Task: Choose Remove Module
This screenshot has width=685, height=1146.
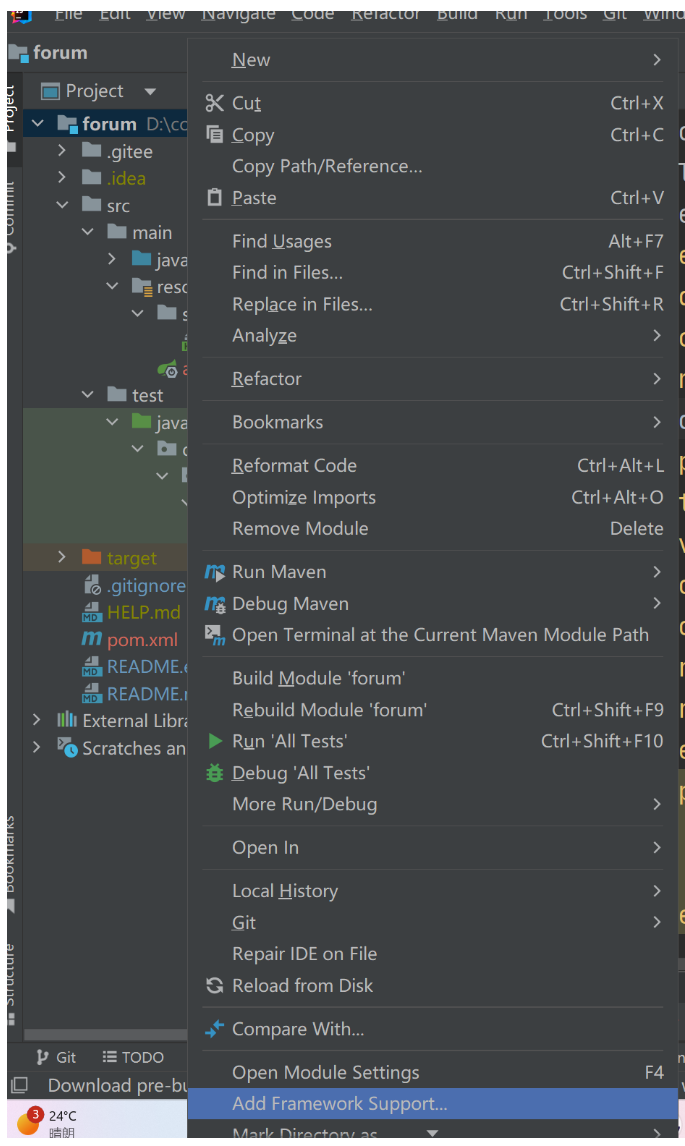Action: pyautogui.click(x=433, y=528)
